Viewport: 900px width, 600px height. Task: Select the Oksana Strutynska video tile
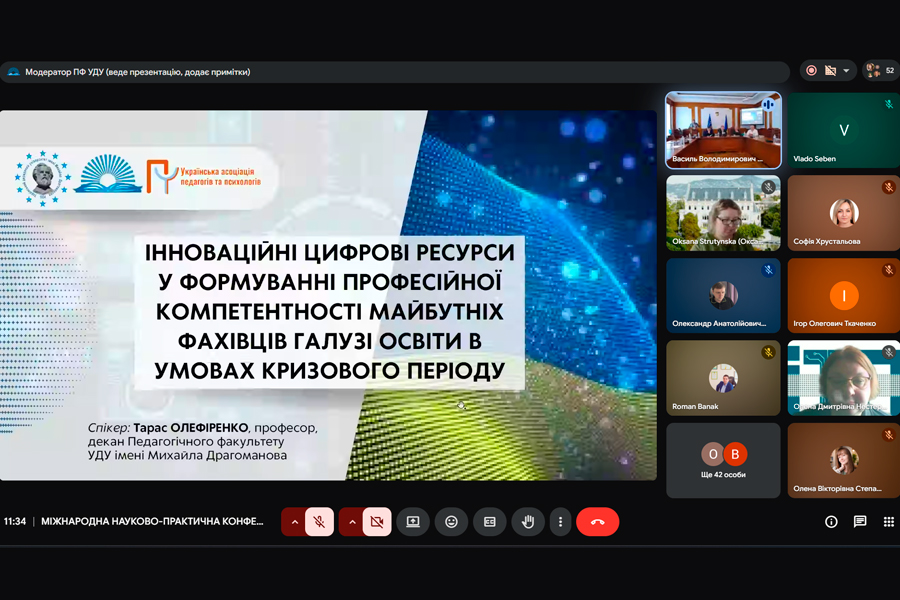point(723,213)
